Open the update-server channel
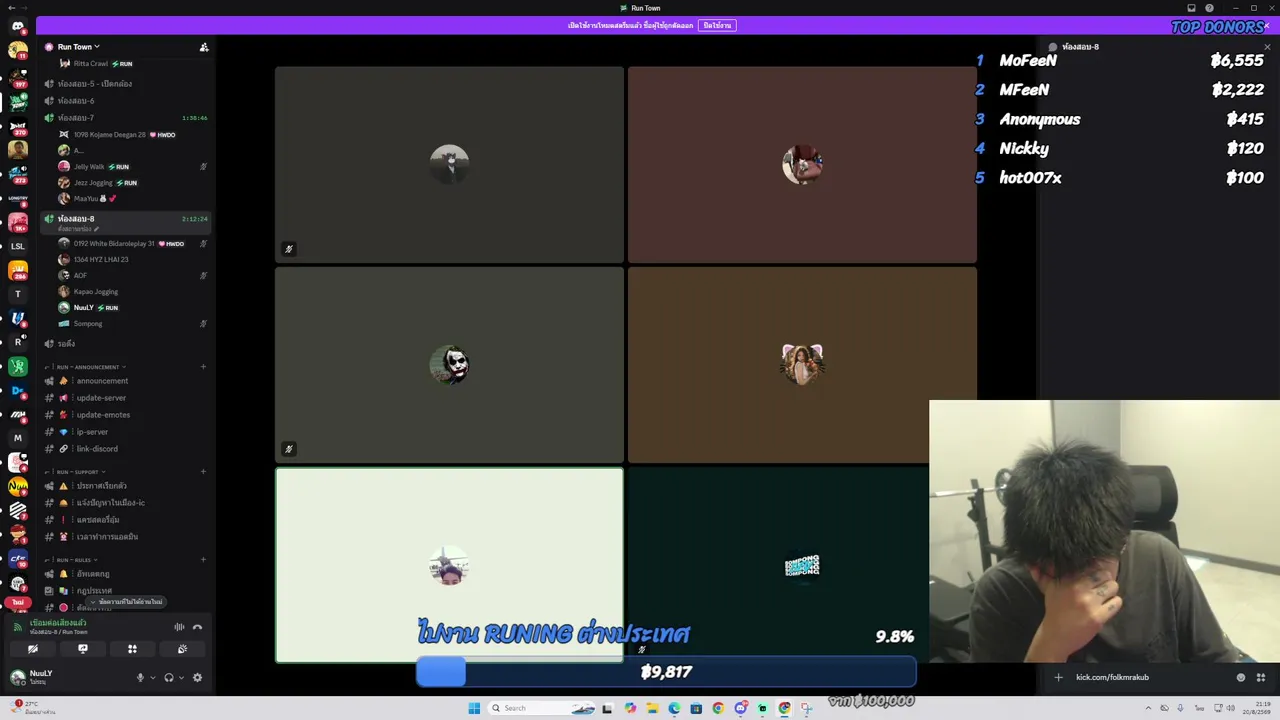 pyautogui.click(x=125, y=398)
